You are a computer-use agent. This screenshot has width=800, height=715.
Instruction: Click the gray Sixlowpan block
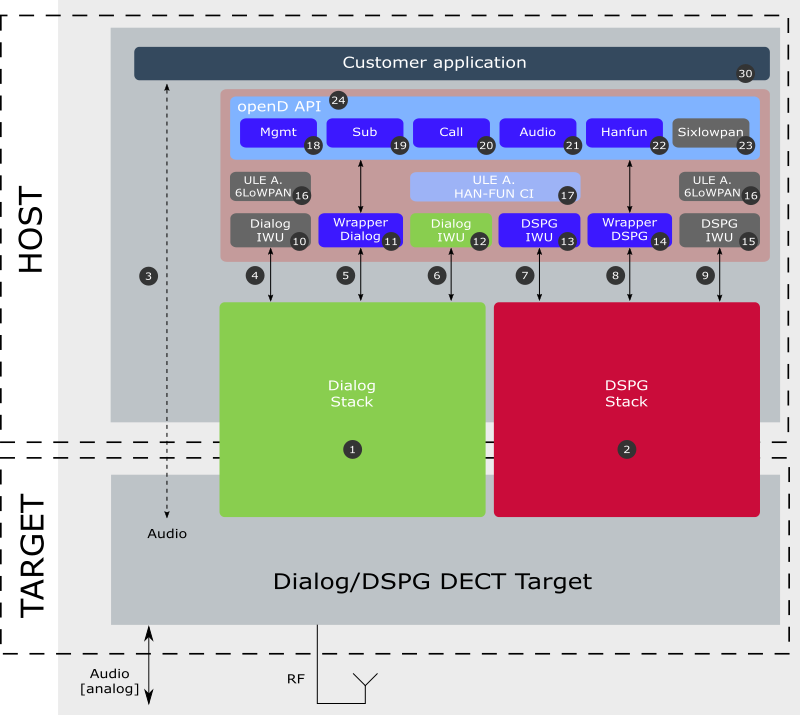click(711, 133)
